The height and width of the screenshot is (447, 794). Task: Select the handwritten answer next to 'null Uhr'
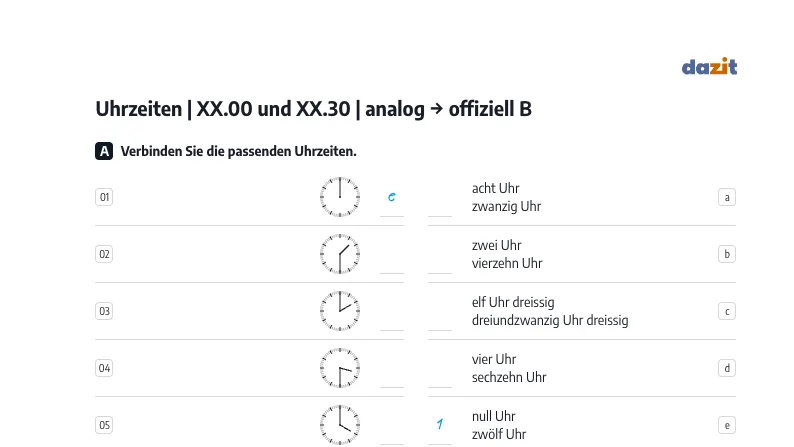[440, 424]
